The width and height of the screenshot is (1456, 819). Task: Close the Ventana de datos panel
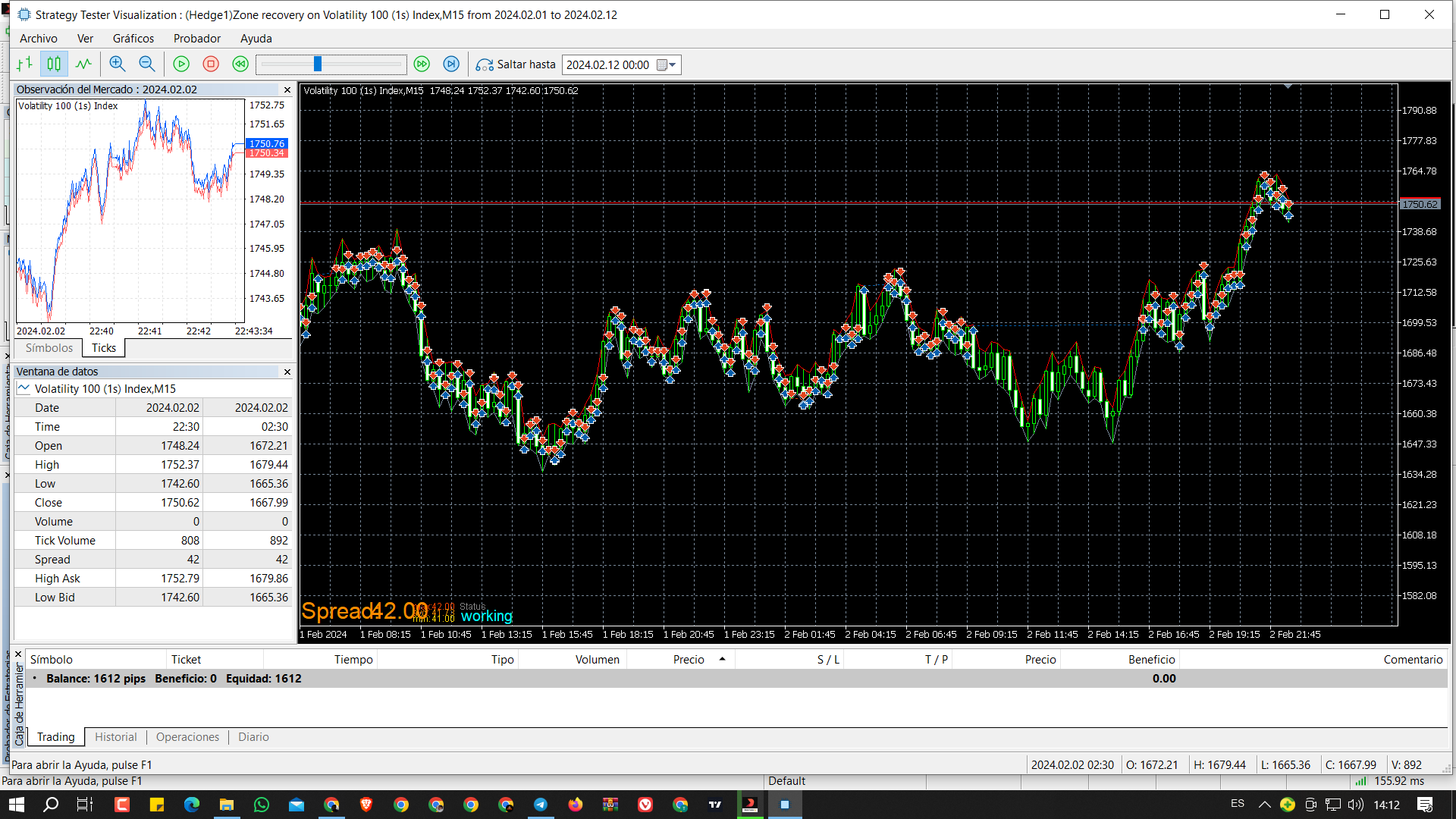tap(287, 372)
